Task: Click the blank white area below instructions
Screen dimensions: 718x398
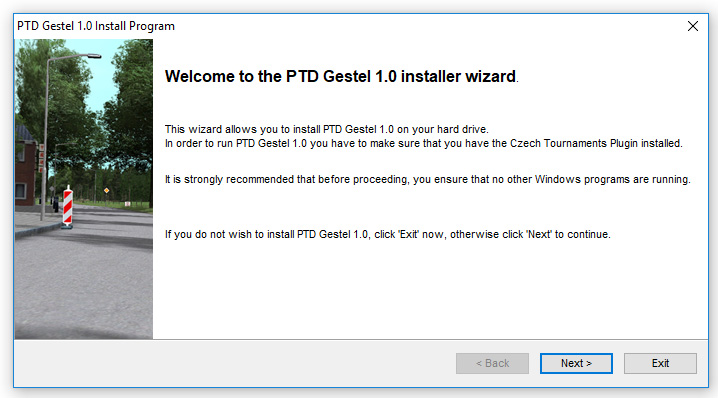Action: pos(430,291)
